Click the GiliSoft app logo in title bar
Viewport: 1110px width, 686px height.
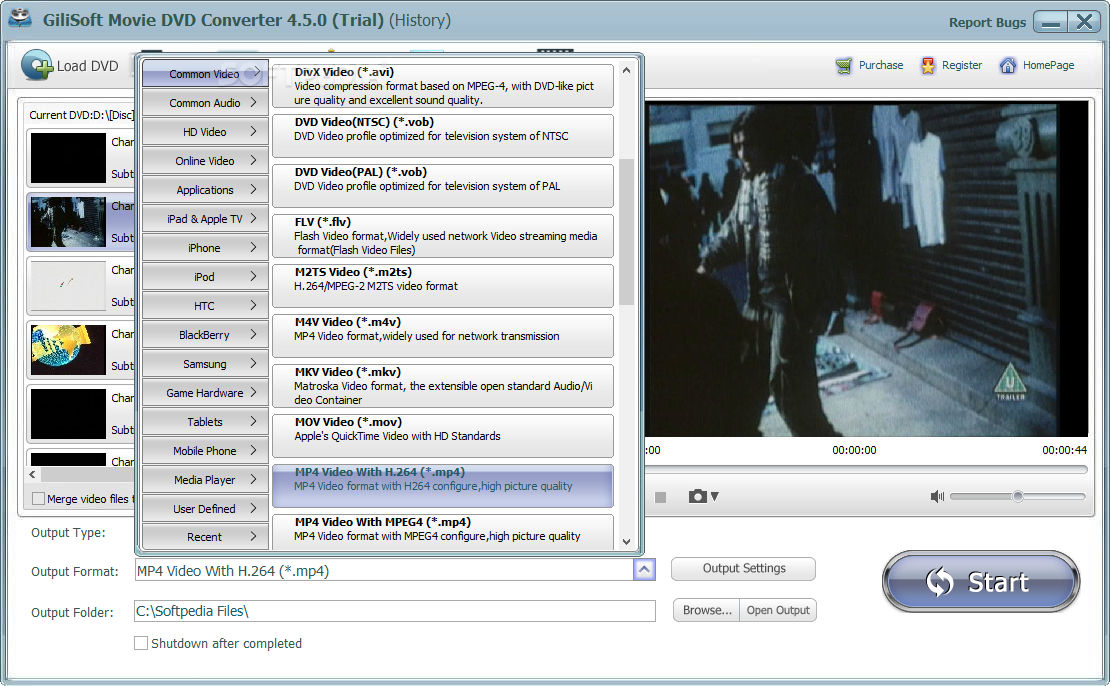coord(20,18)
